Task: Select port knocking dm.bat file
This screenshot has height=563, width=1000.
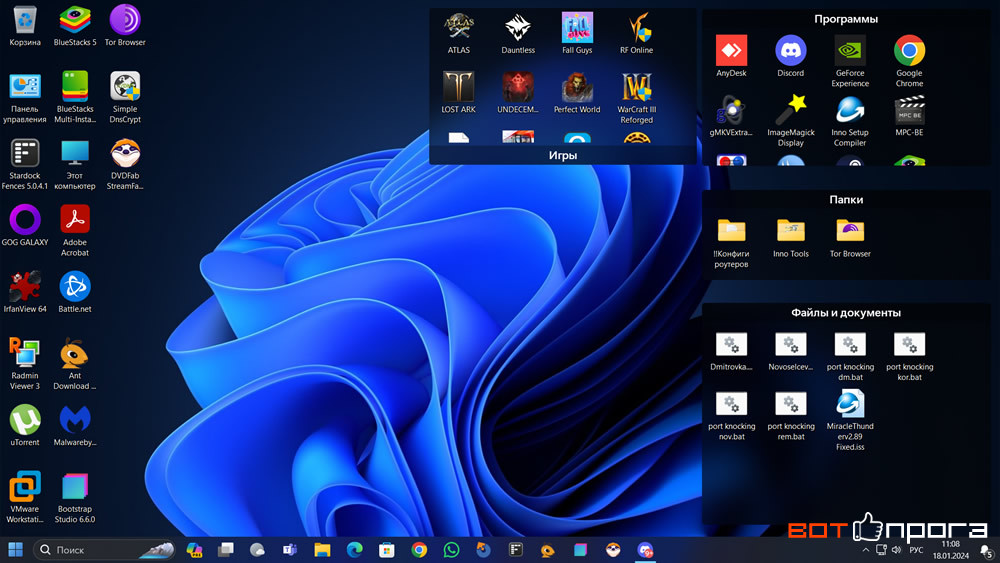Action: click(x=850, y=356)
